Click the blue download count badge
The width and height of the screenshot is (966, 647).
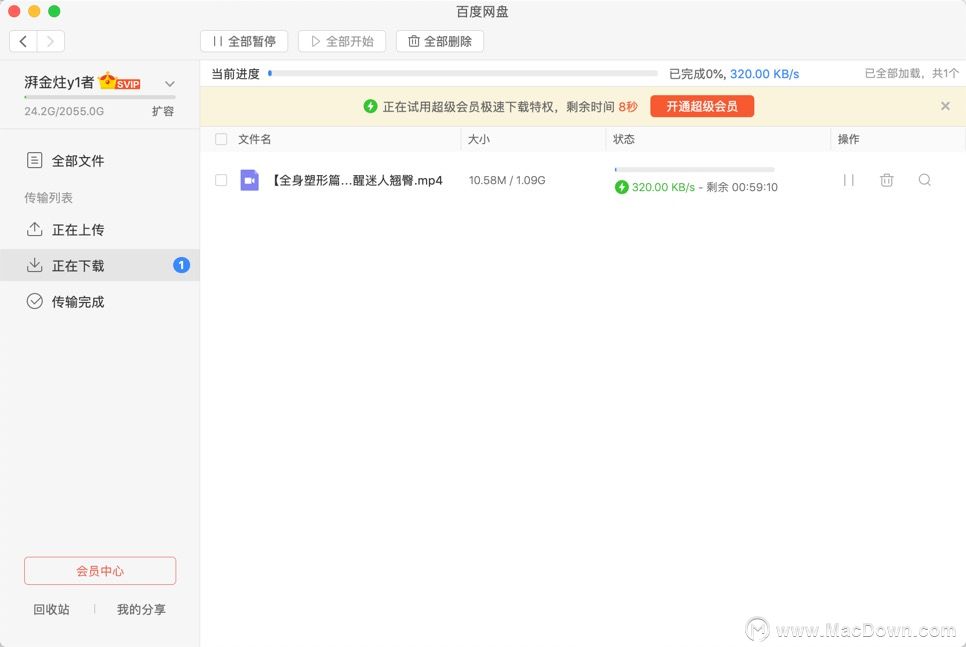[181, 265]
